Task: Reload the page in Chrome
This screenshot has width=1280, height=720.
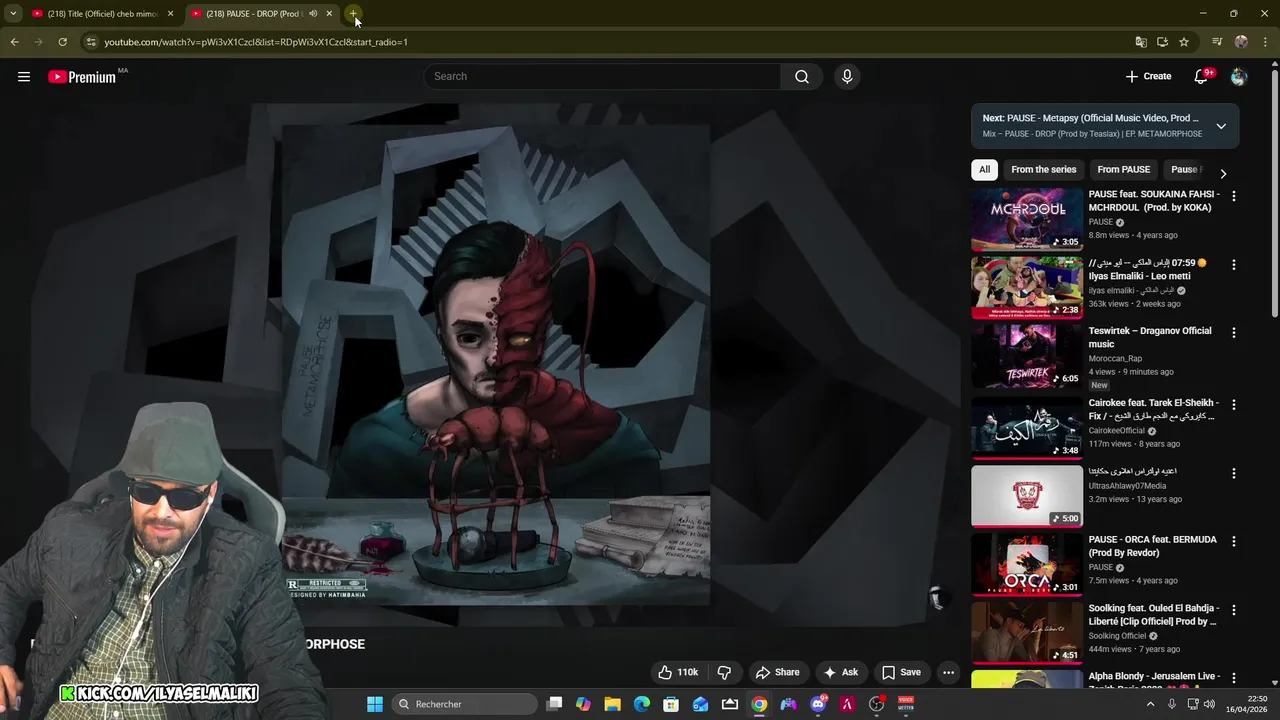Action: coord(62,42)
